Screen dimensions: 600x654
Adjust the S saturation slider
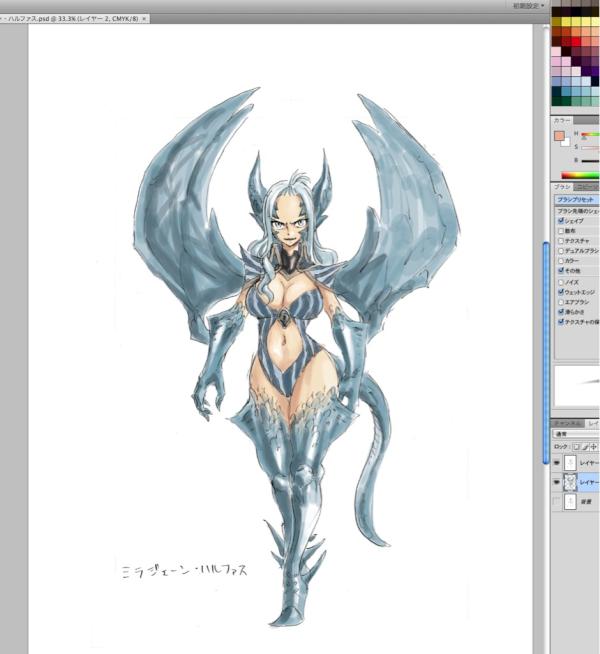[x=590, y=147]
